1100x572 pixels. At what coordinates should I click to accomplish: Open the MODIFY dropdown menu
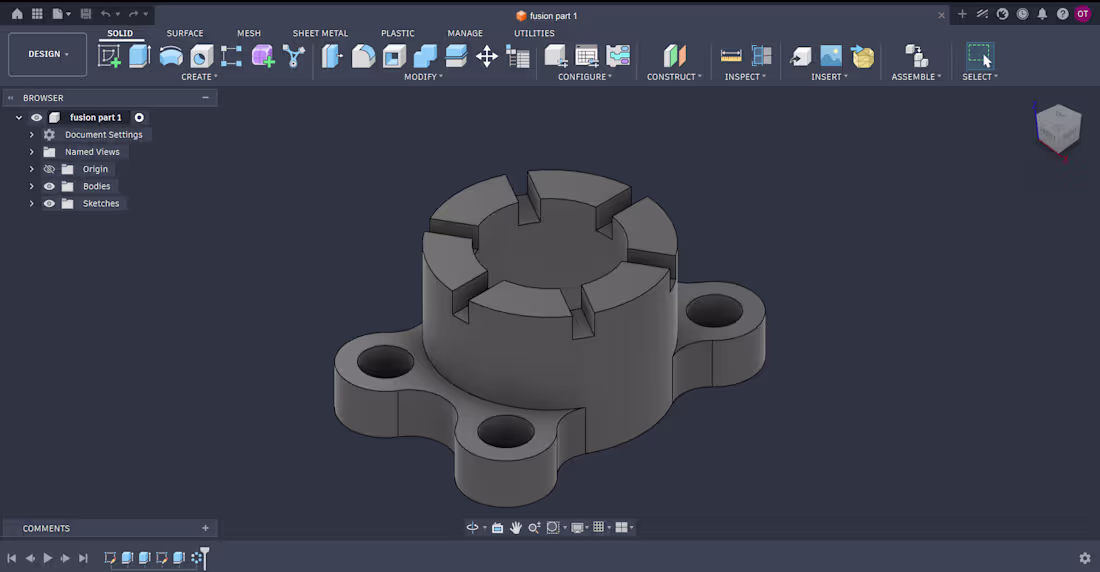point(423,77)
